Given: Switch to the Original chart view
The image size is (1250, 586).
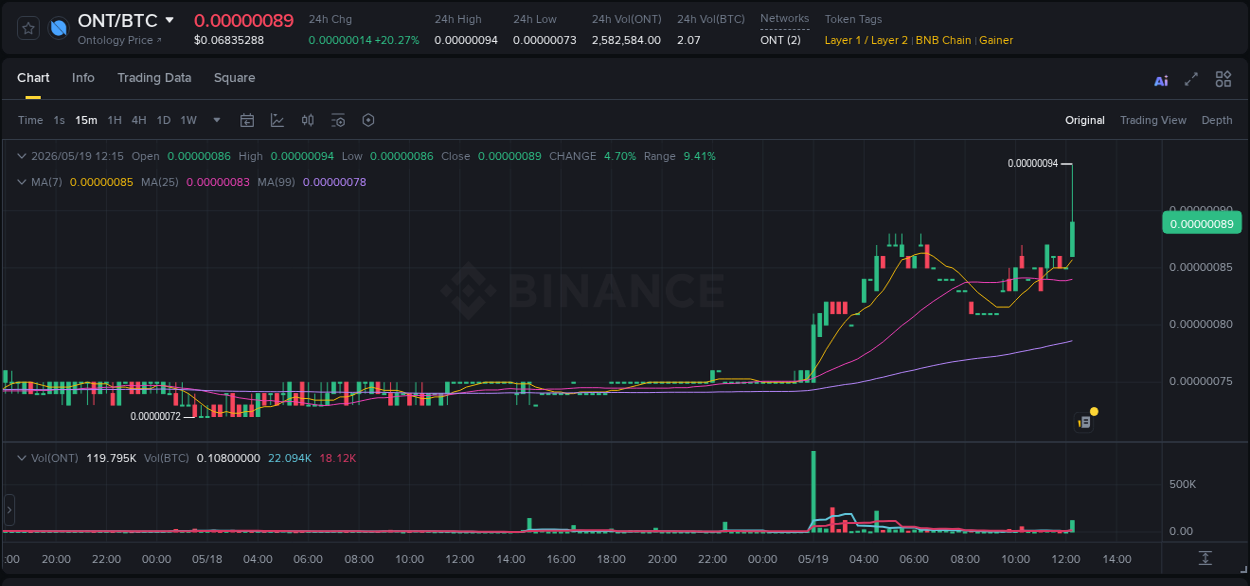Looking at the screenshot, I should coord(1085,120).
